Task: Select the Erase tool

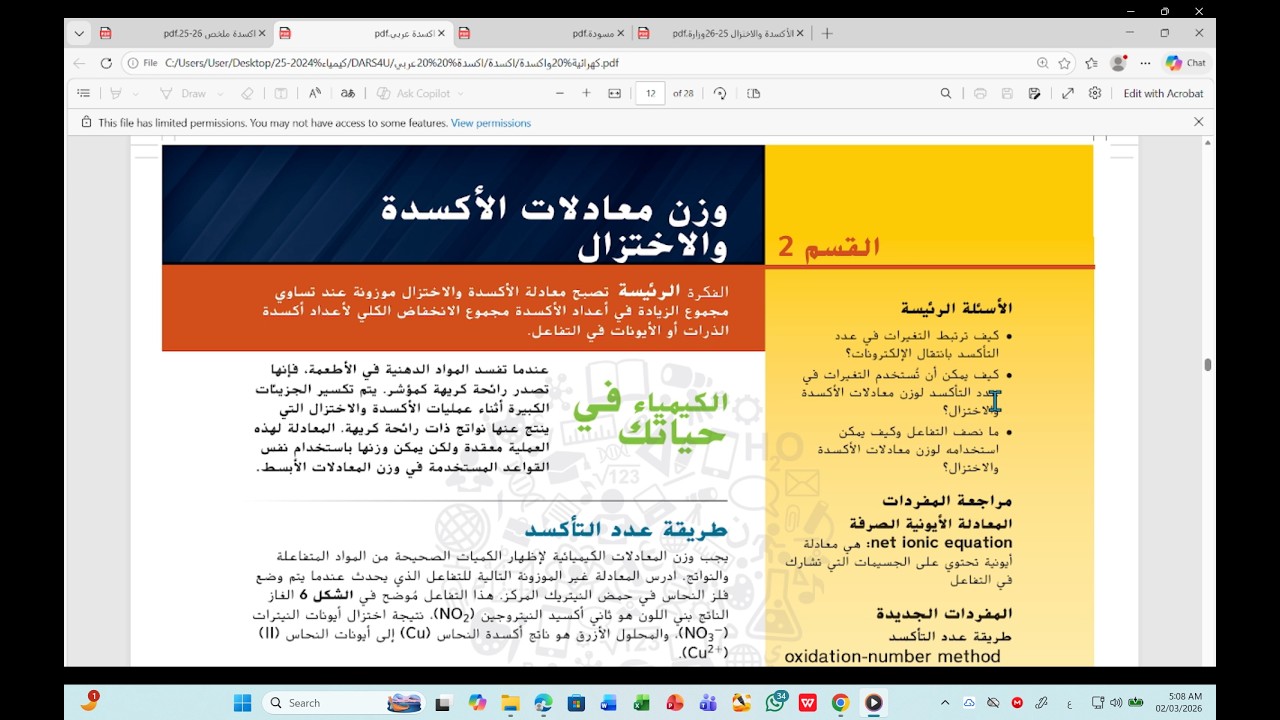Action: point(247,93)
